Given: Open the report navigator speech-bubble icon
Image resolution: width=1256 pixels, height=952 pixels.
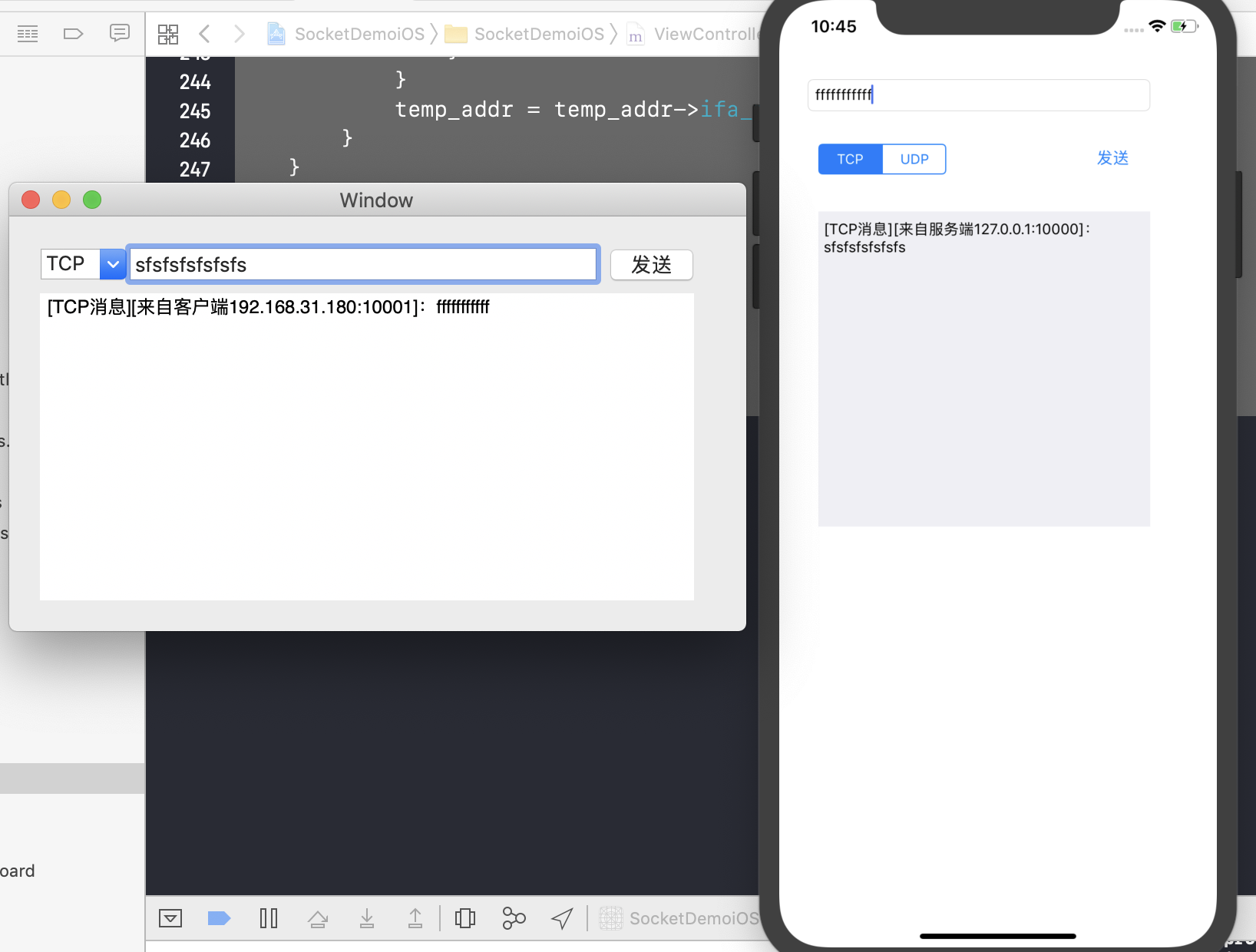Looking at the screenshot, I should 119,33.
